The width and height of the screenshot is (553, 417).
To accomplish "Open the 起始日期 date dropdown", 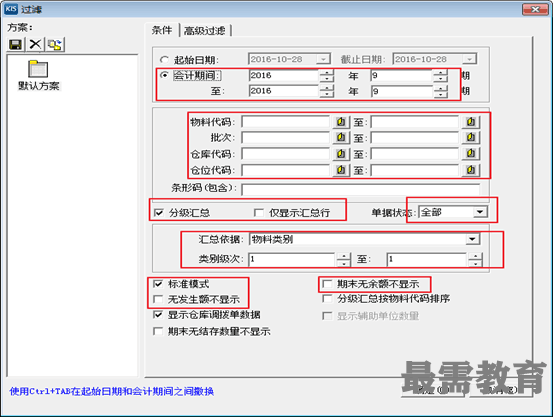I will [323, 59].
